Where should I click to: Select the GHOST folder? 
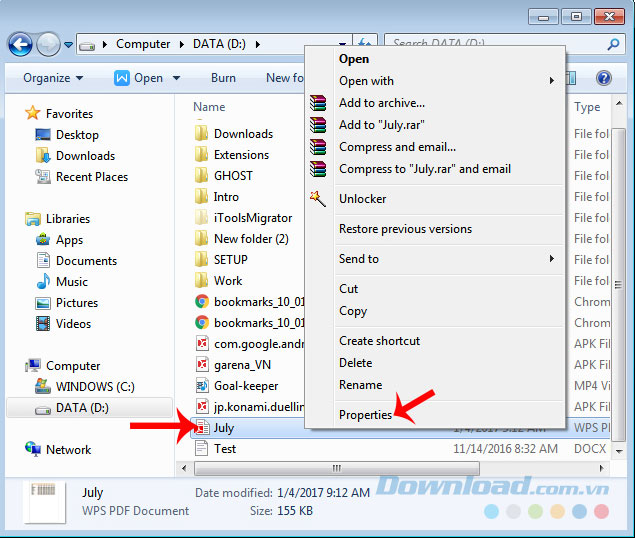click(233, 176)
